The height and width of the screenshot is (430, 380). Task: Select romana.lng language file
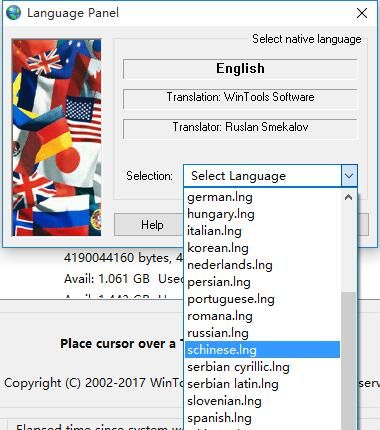[262, 316]
